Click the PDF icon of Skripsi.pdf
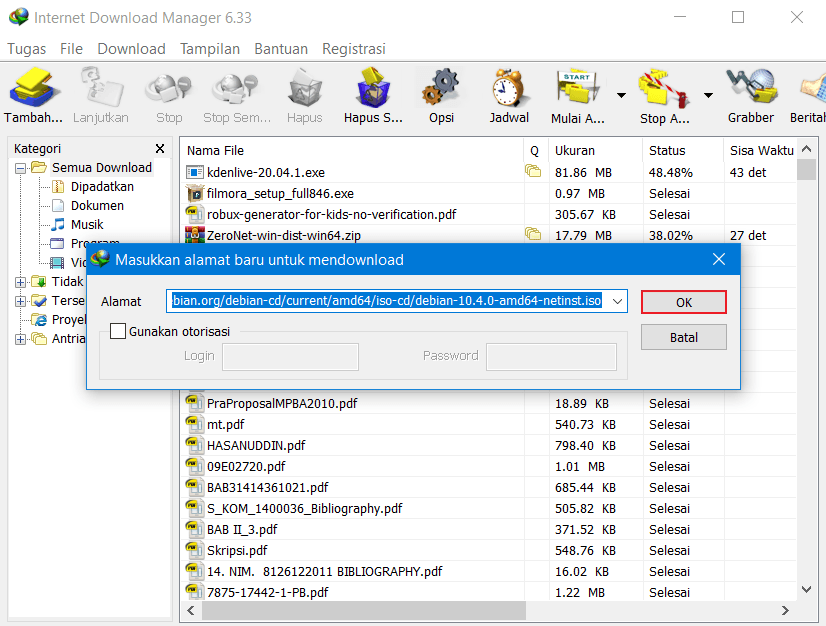 [x=194, y=550]
